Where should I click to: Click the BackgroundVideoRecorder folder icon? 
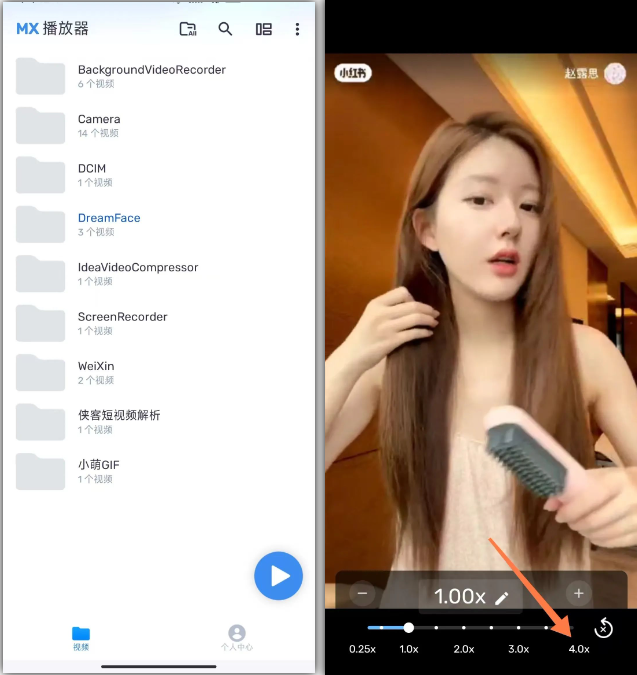40,76
